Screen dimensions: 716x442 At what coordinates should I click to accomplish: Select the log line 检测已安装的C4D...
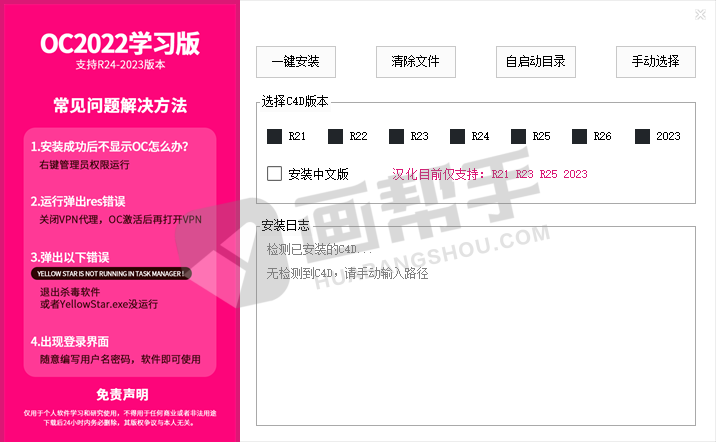pos(319,249)
